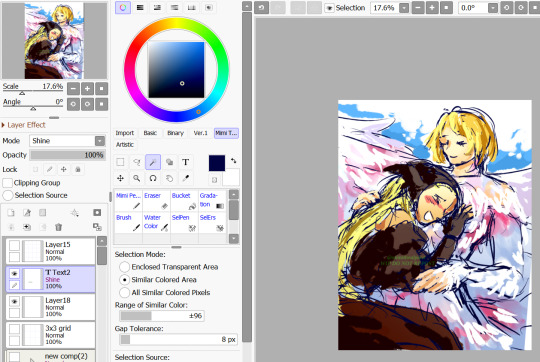This screenshot has height=362, width=540.
Task: Click the dark navy foreground color swatch
Action: 217,163
